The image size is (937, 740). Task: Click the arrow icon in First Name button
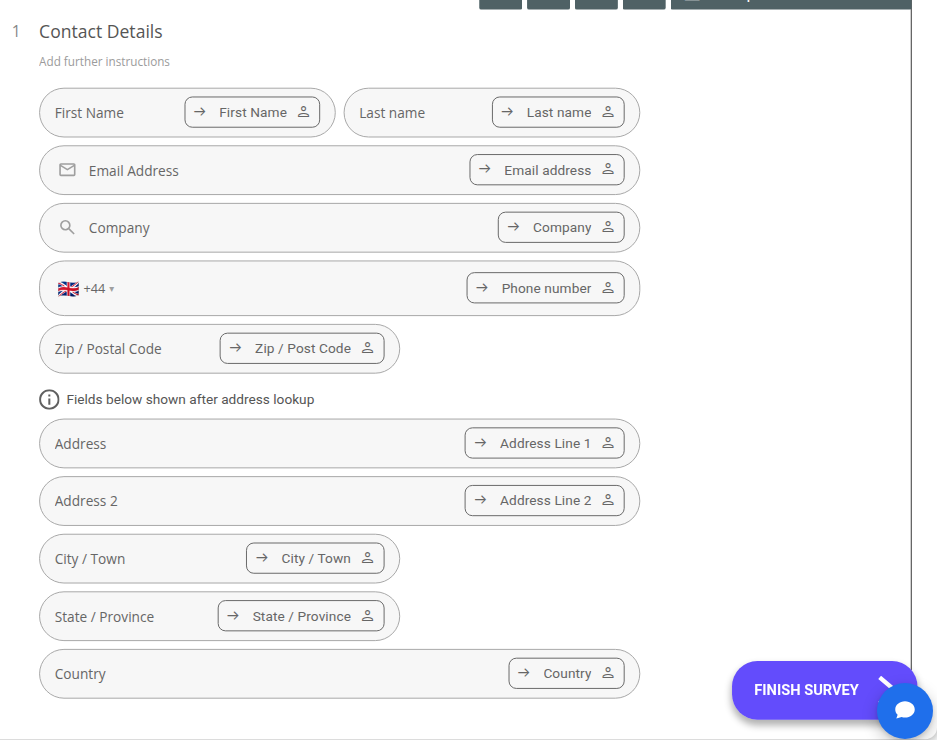(x=200, y=112)
